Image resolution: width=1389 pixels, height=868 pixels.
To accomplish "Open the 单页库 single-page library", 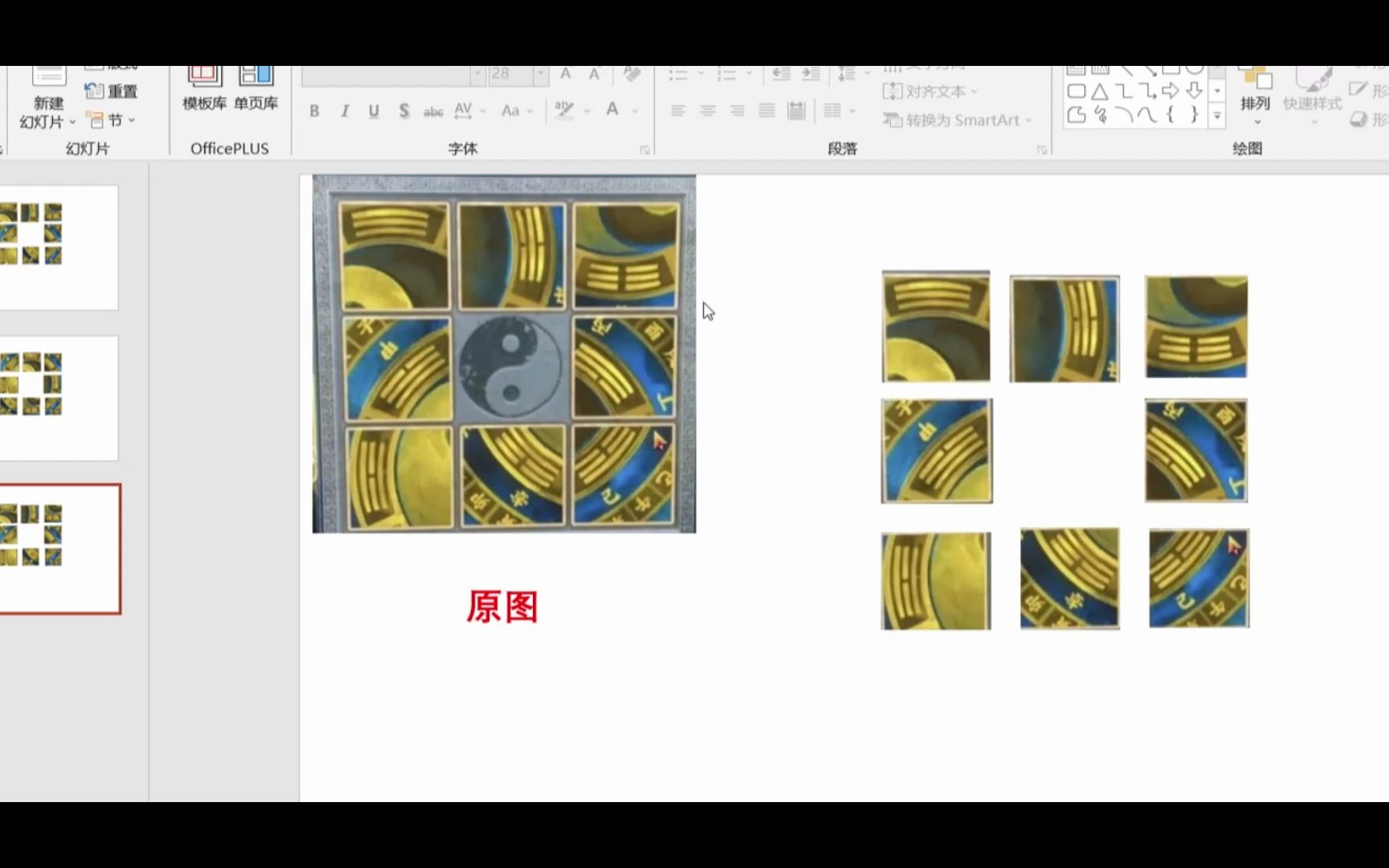I will click(256, 90).
